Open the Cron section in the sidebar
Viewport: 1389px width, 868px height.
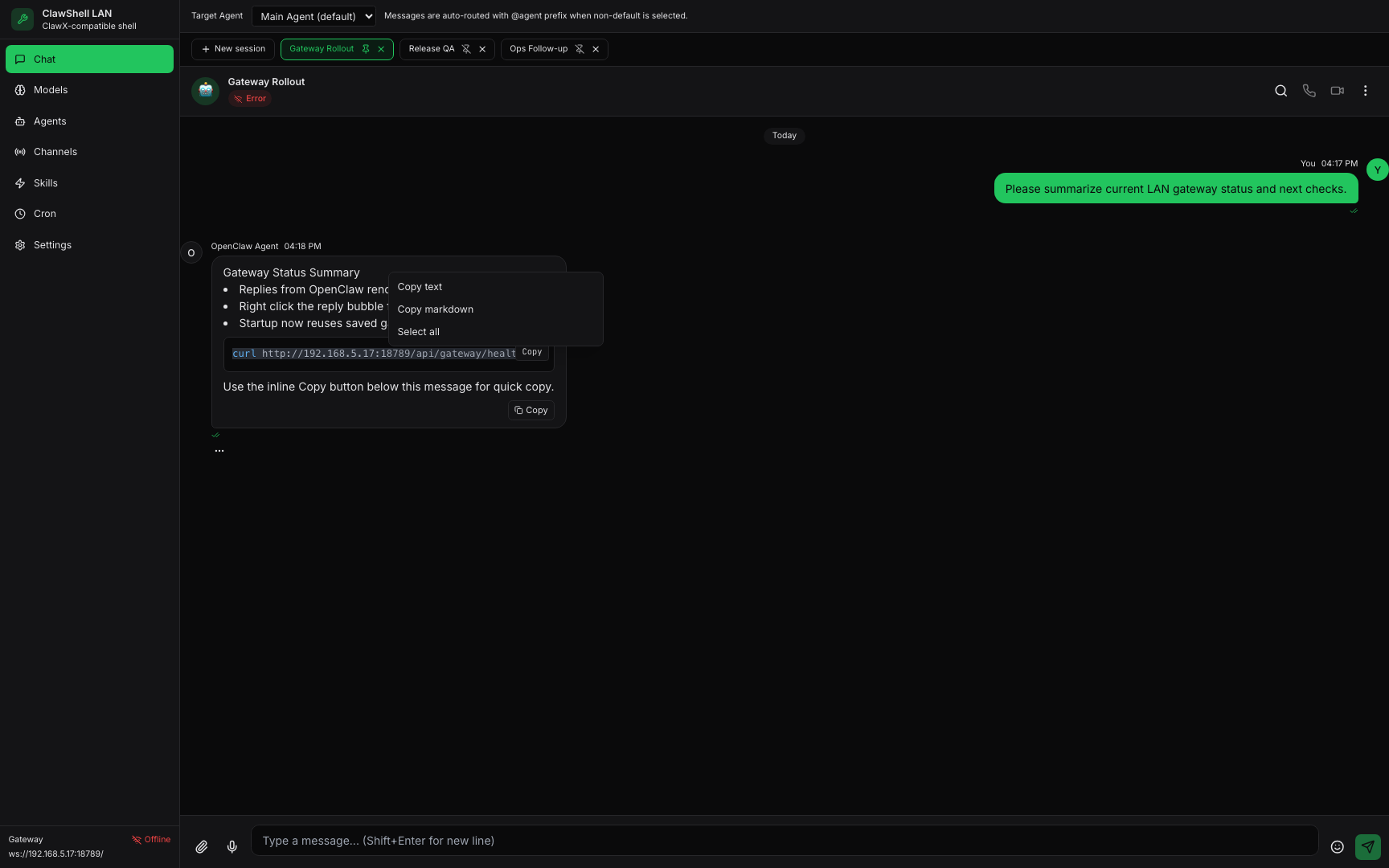pos(44,214)
